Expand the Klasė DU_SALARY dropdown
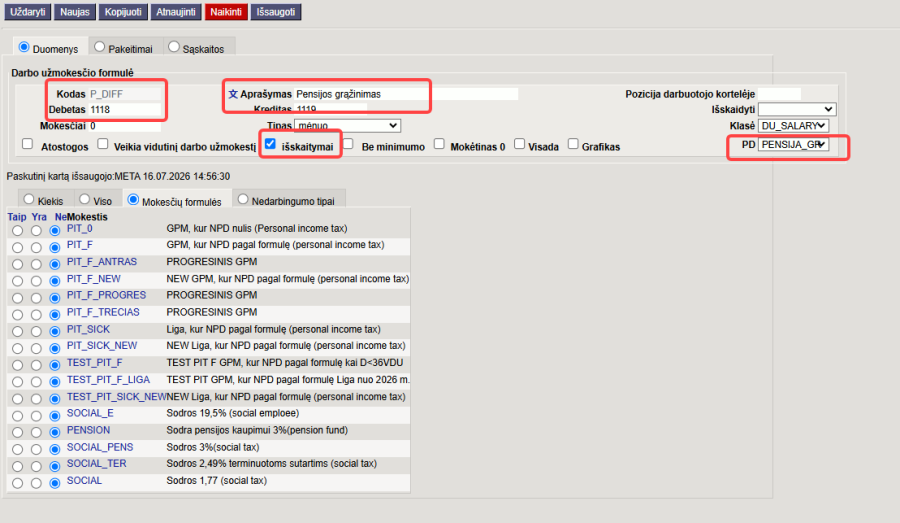Image resolution: width=900 pixels, height=523 pixels. [x=794, y=126]
